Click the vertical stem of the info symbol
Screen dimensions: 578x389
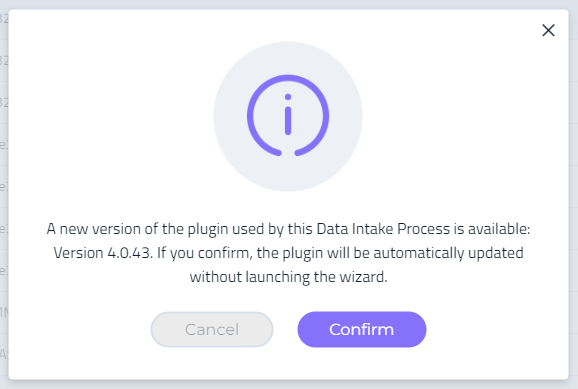coord(288,121)
